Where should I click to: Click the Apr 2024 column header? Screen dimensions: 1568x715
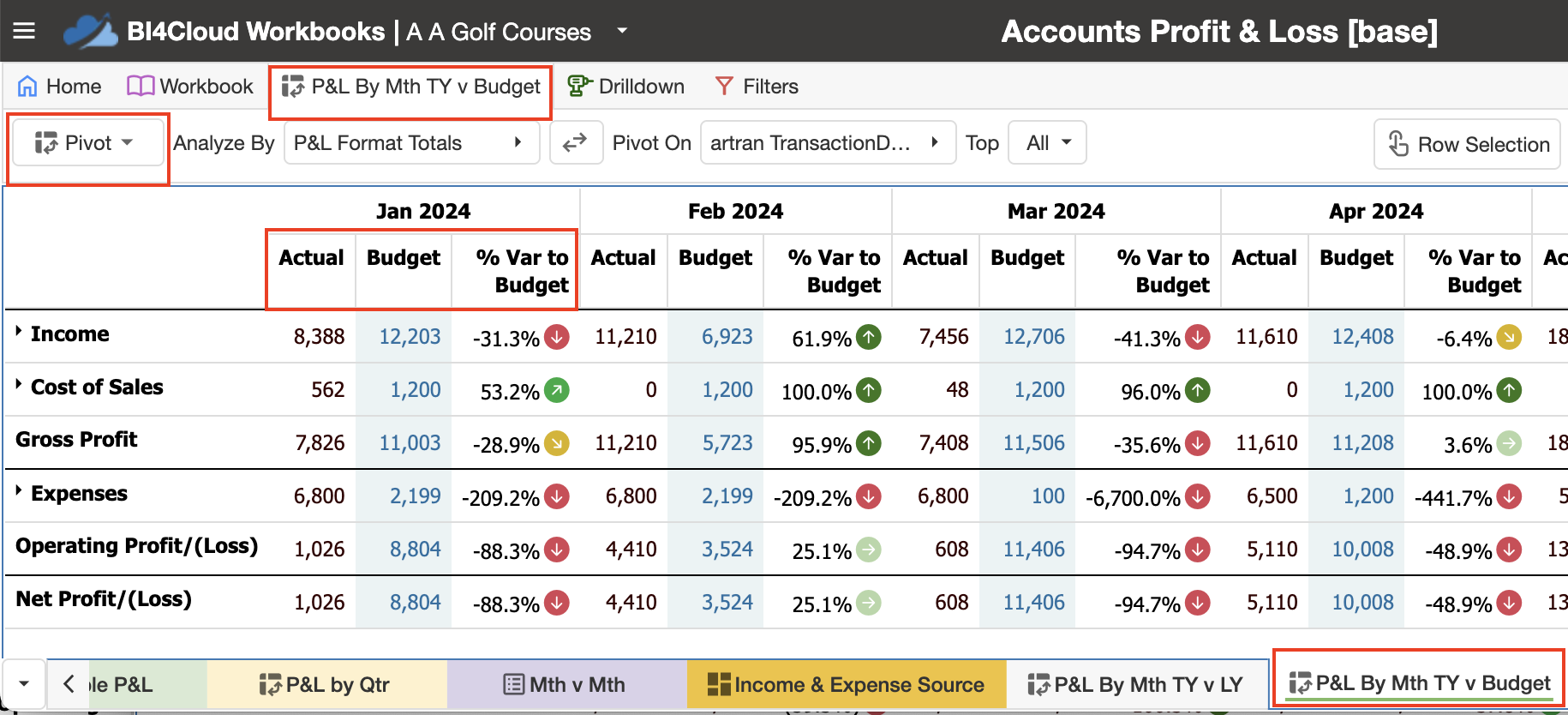coord(1376,211)
